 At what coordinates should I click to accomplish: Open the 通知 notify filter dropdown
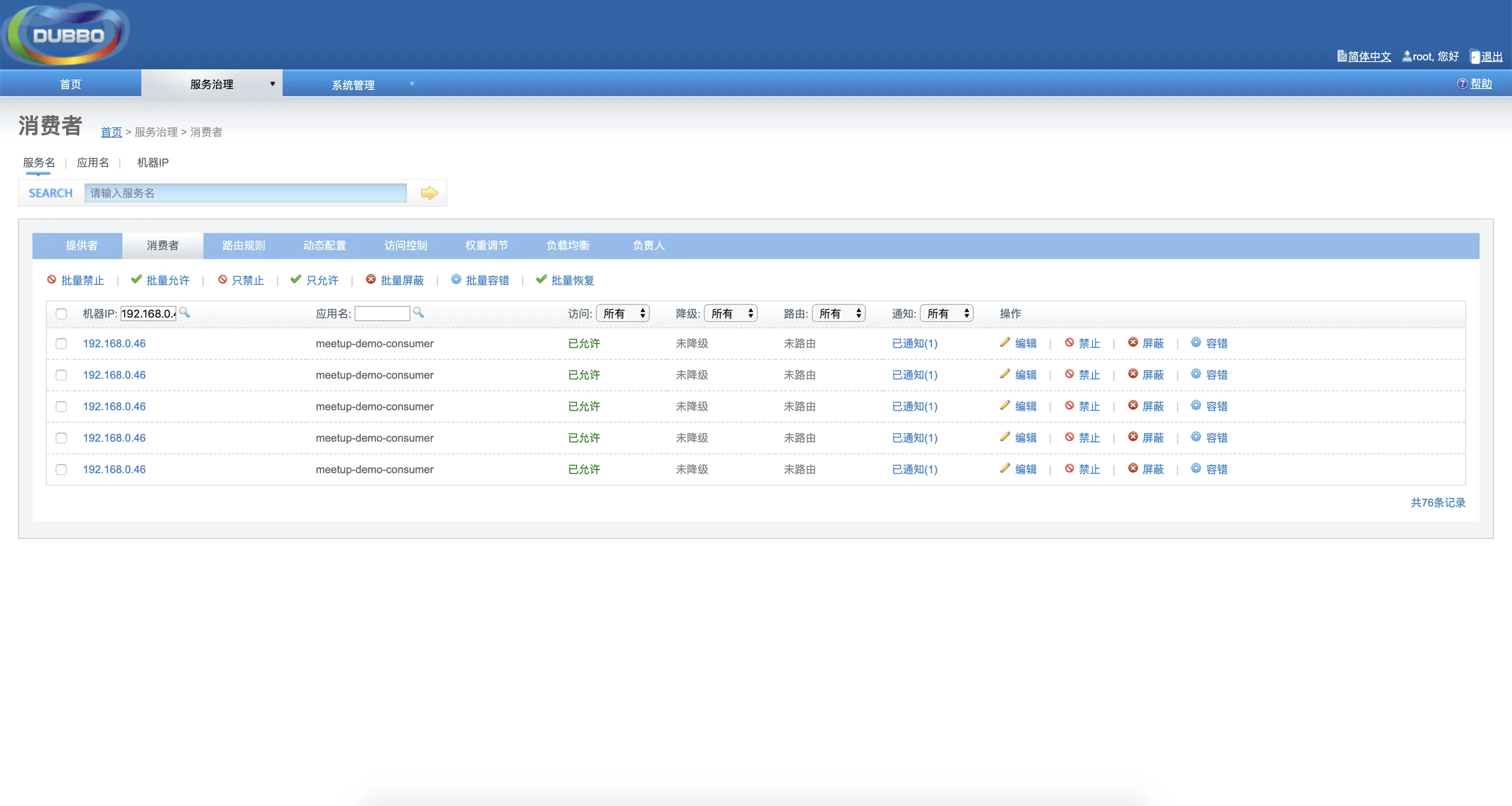[x=947, y=313]
